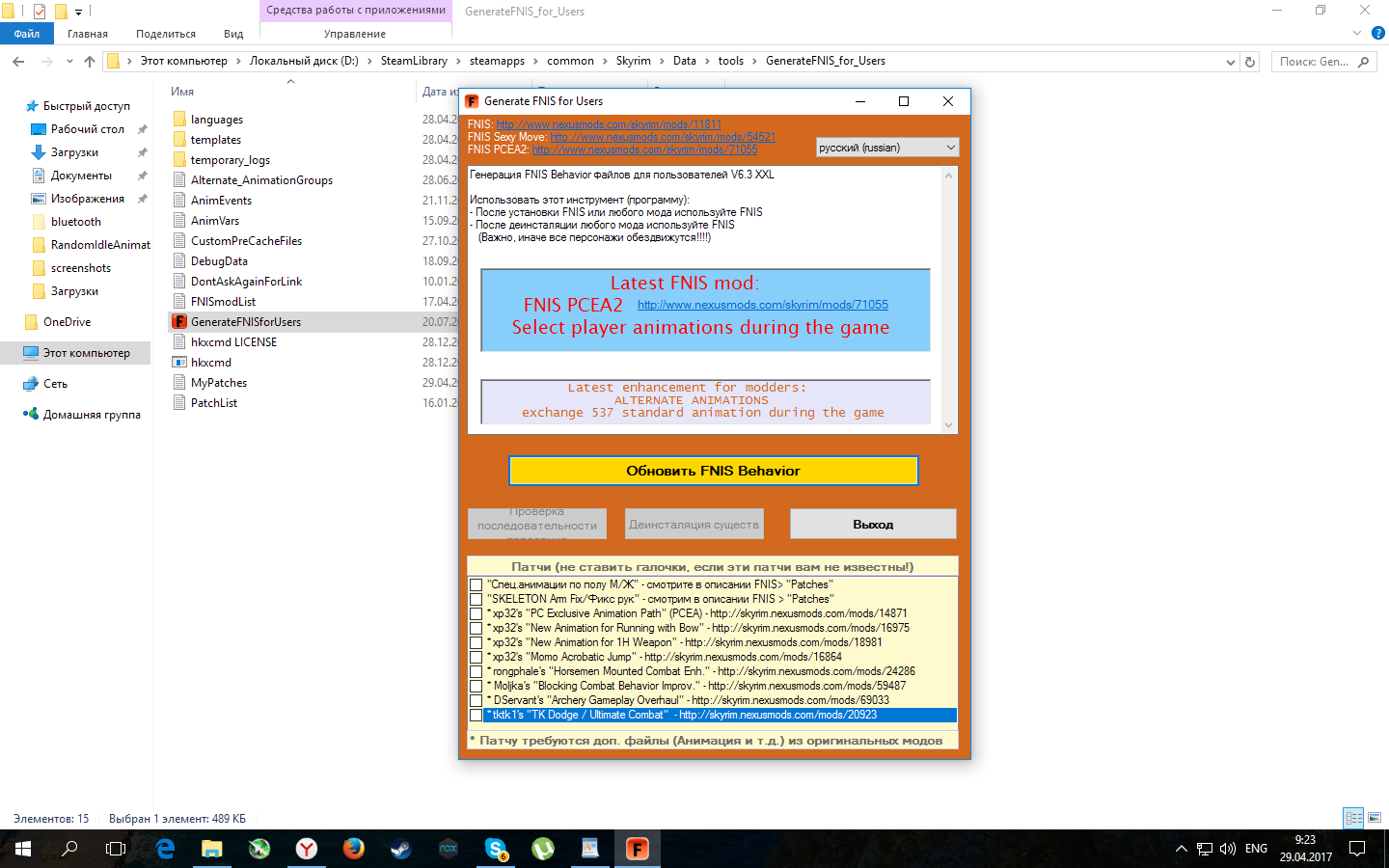Enable gender specific animations patch checkbox
Image resolution: width=1389 pixels, height=868 pixels.
coord(476,584)
